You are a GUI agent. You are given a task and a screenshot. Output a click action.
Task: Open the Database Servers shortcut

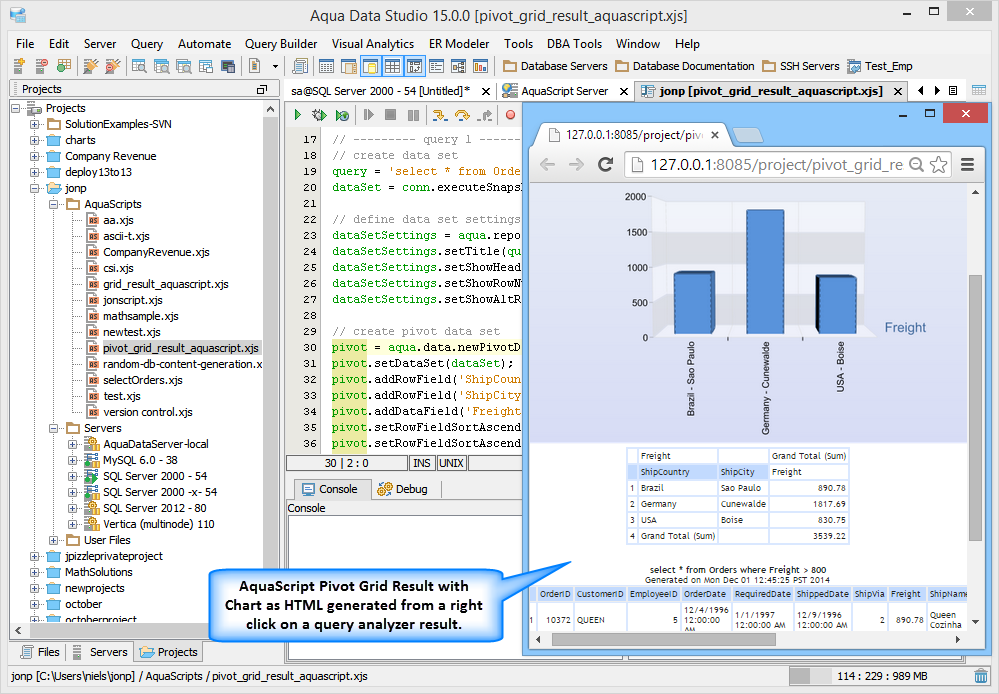pyautogui.click(x=555, y=66)
